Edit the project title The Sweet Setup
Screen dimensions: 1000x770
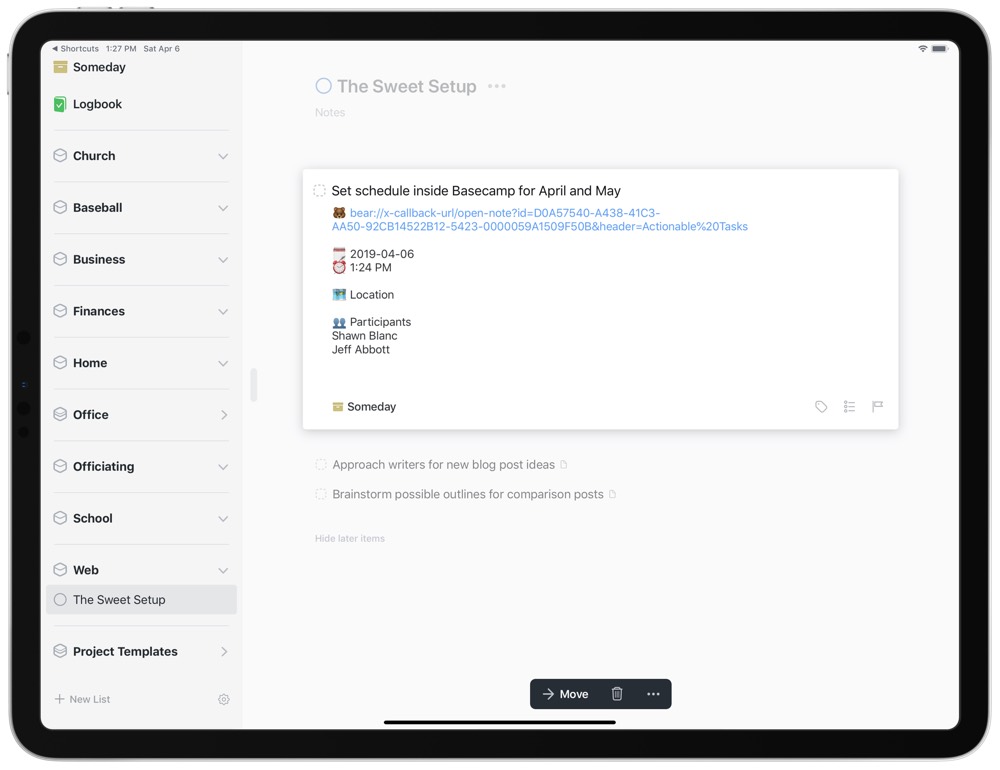click(406, 86)
